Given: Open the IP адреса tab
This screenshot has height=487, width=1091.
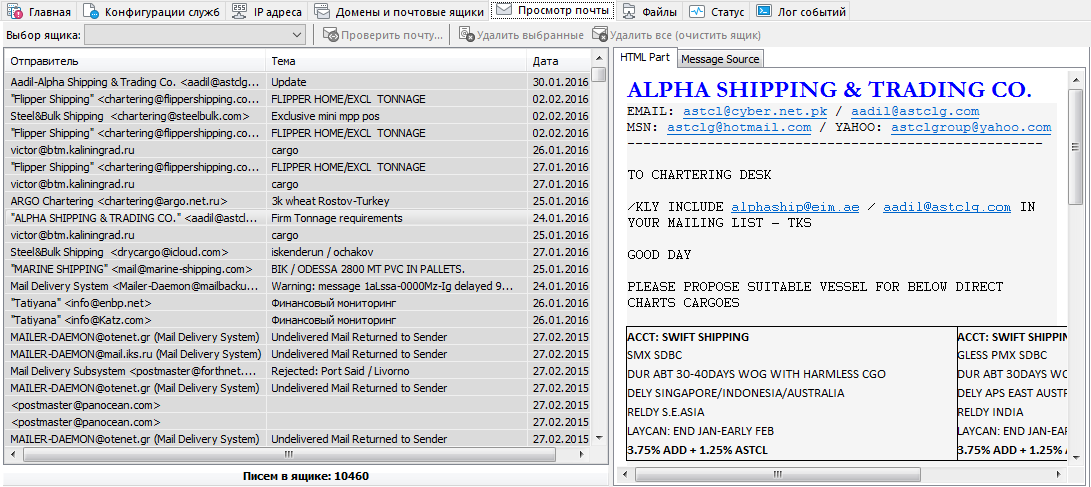Looking at the screenshot, I should (x=267, y=11).
